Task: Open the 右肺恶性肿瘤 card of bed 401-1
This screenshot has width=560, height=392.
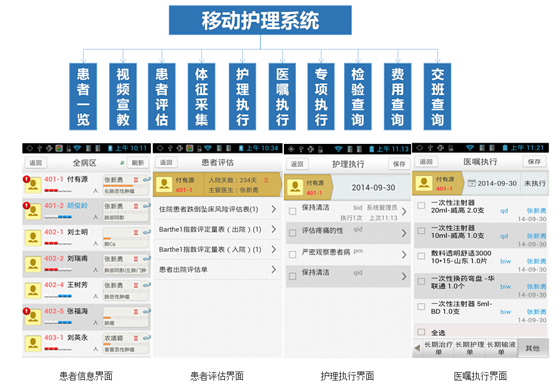Action: [126, 185]
